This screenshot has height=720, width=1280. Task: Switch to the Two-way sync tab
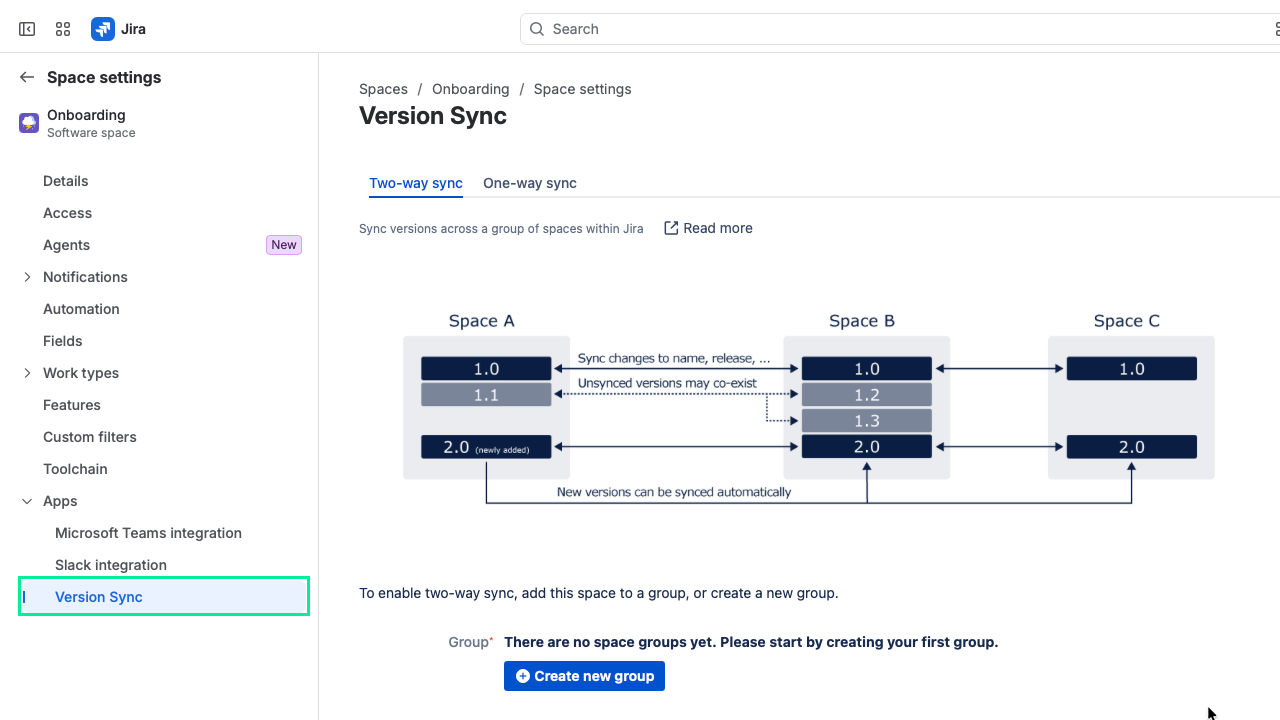tap(416, 183)
